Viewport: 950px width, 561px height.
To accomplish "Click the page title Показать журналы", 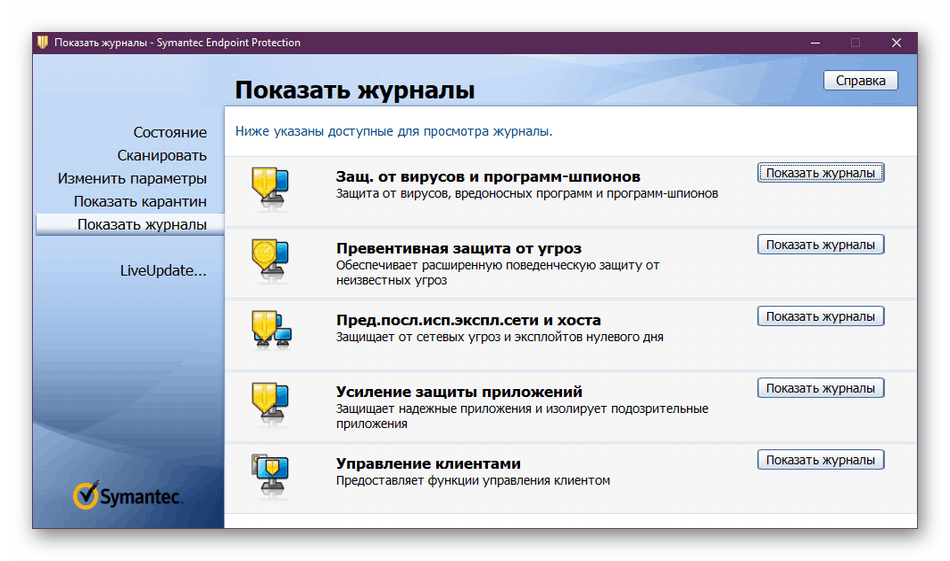I will (354, 90).
